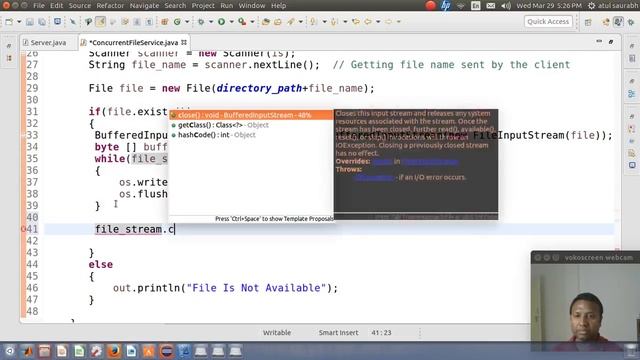Viewport: 640px width, 360px height.
Task: Click the Quick Access search field
Action: click(548, 22)
